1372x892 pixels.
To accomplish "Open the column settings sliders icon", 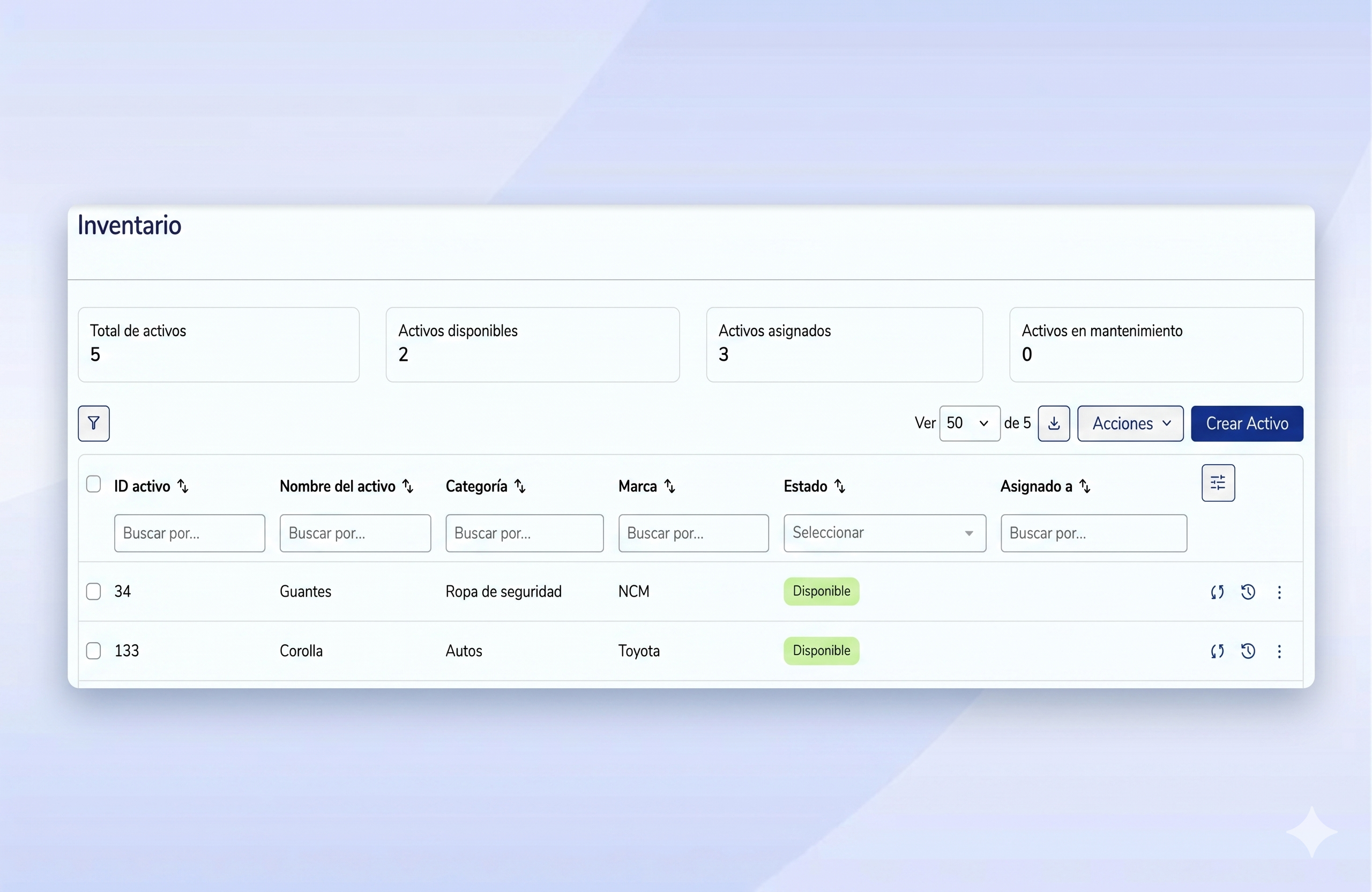I will (x=1218, y=482).
